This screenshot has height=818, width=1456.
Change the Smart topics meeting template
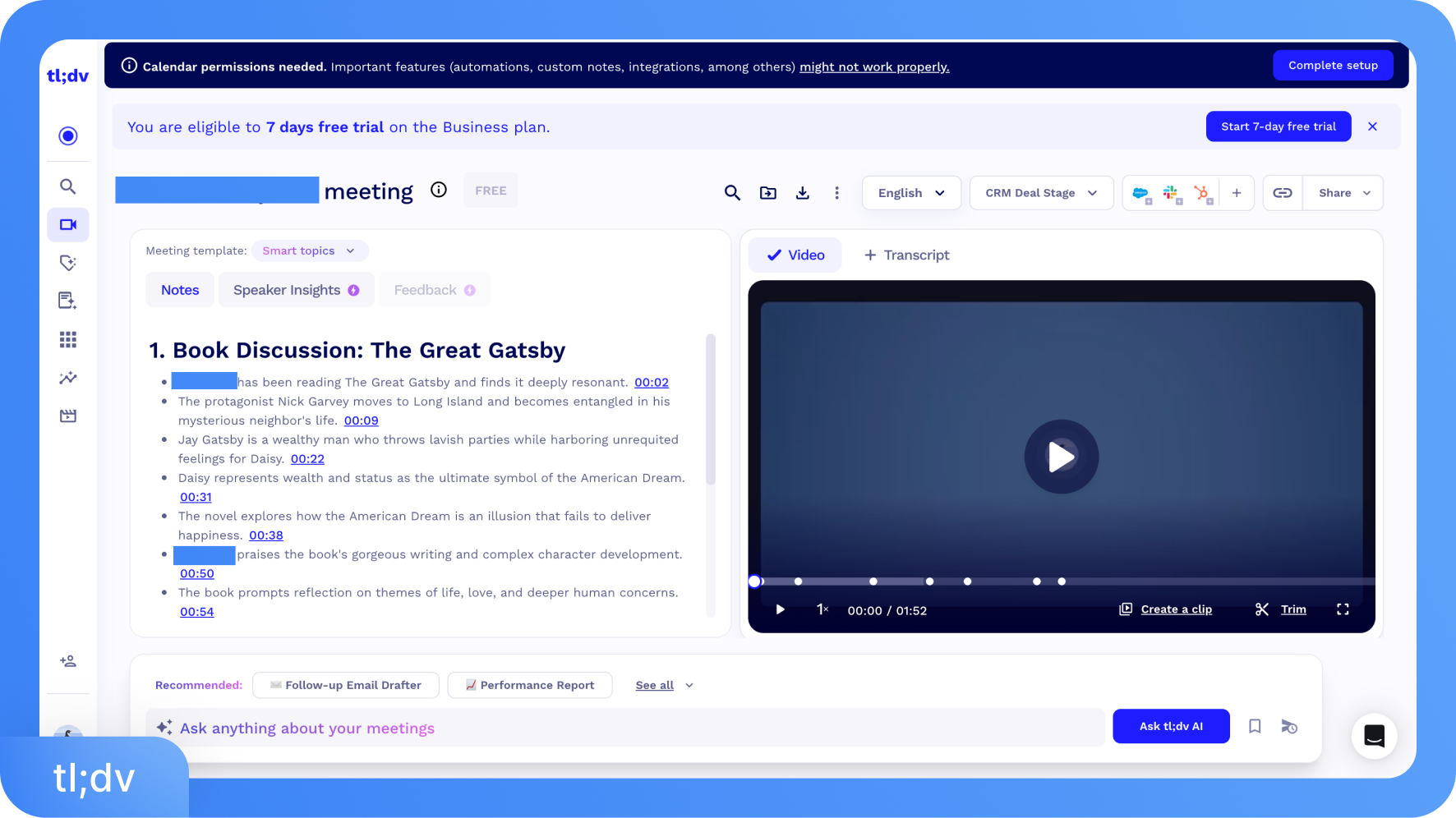[310, 250]
